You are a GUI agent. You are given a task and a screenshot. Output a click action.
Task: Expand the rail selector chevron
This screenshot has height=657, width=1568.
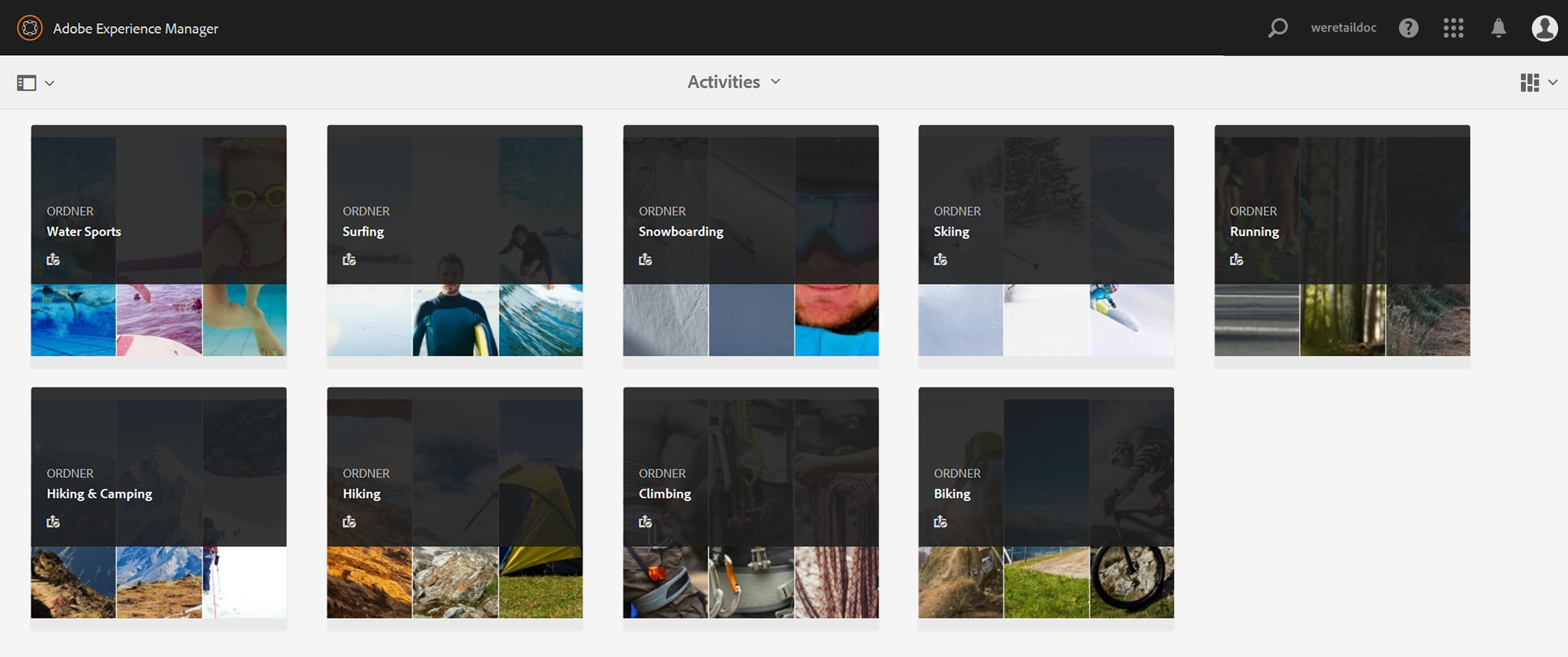pyautogui.click(x=50, y=83)
